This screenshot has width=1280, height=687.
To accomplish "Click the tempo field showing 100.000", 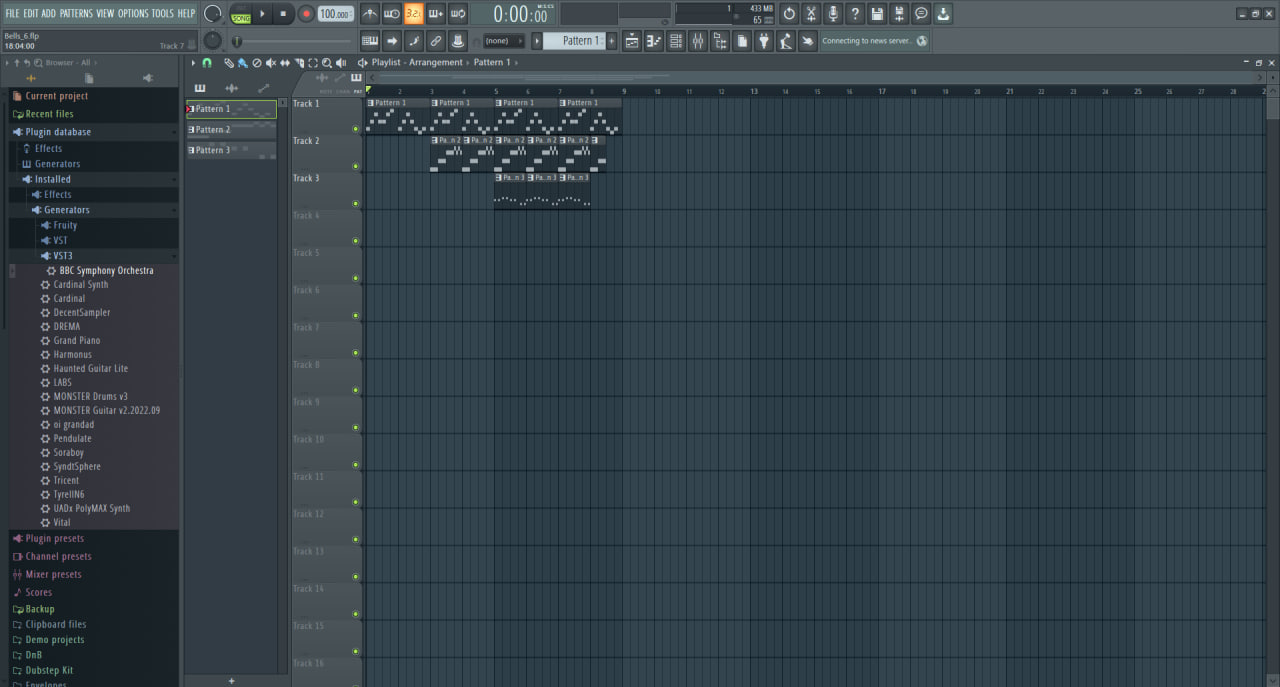I will (x=336, y=14).
